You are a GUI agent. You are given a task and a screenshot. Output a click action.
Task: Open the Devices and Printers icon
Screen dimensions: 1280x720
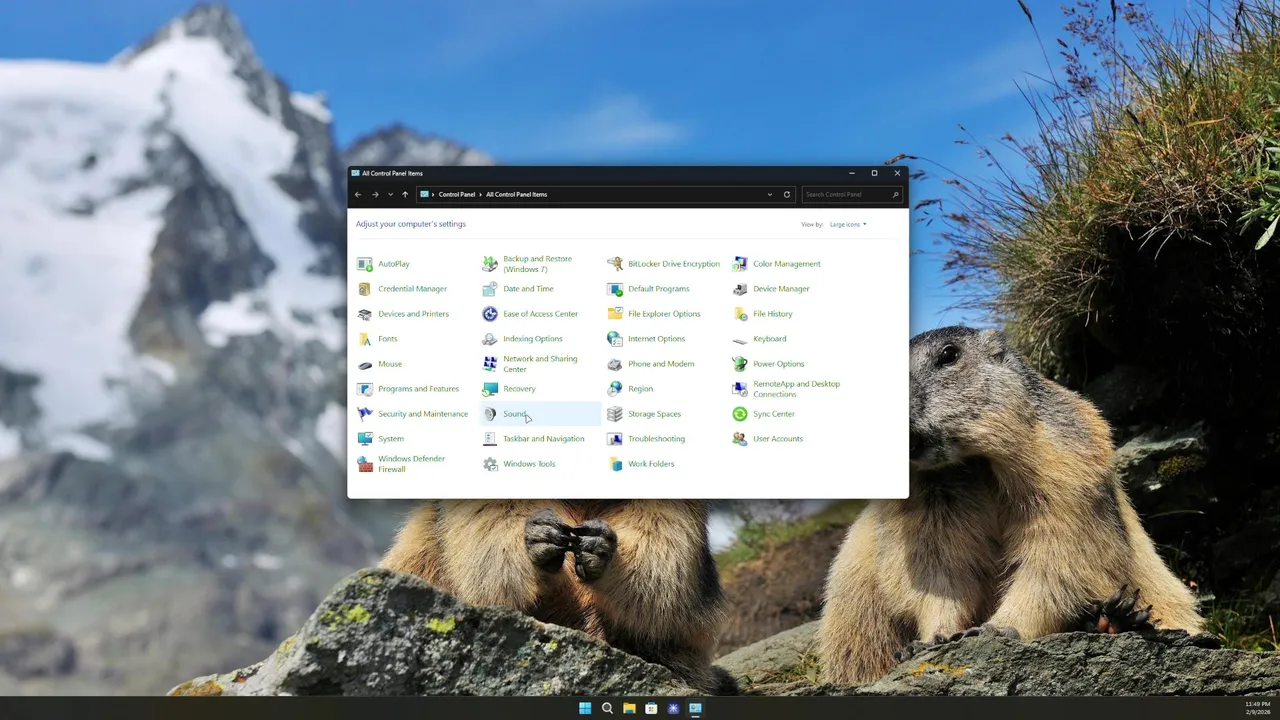[365, 314]
